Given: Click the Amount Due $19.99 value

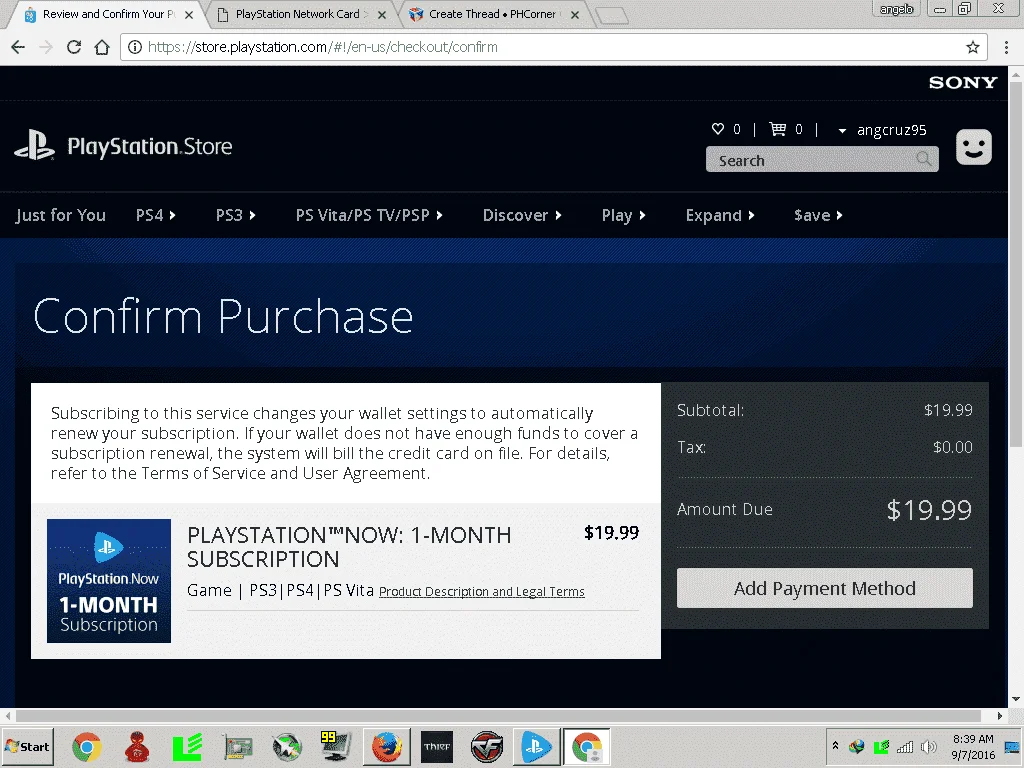Looking at the screenshot, I should [x=929, y=509].
